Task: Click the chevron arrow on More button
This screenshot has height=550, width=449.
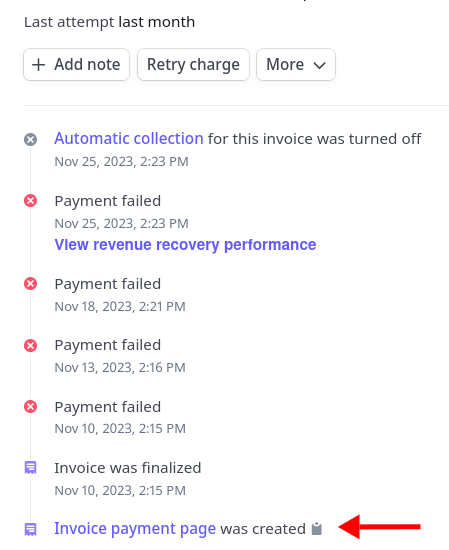Action: 320,65
